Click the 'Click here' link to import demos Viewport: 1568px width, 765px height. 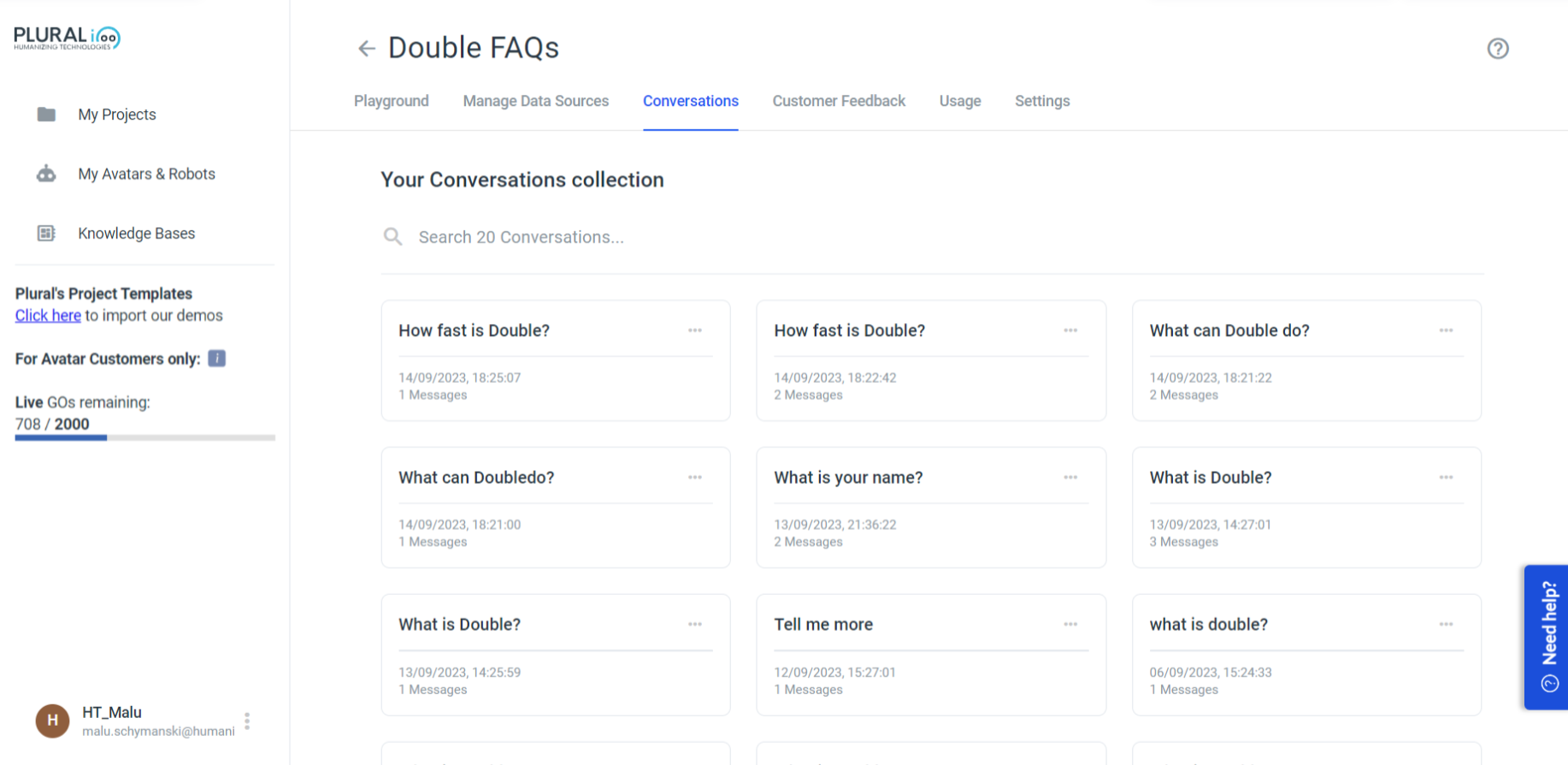[48, 315]
